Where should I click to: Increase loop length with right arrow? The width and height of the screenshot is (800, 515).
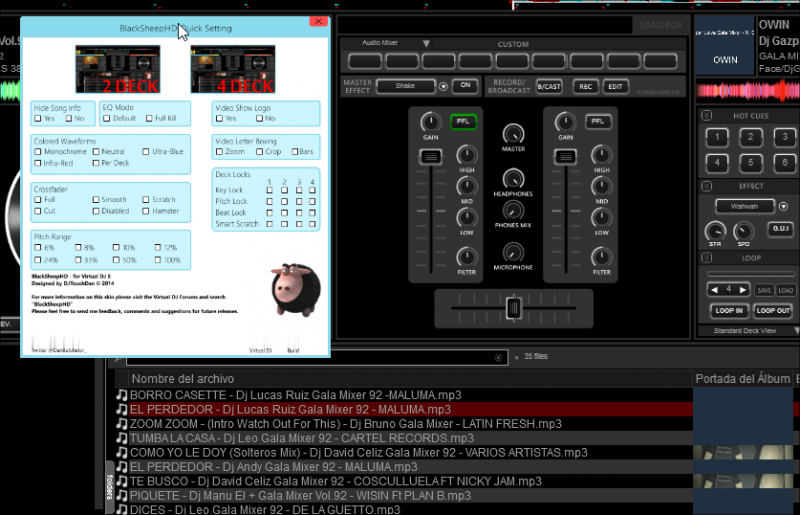click(743, 290)
